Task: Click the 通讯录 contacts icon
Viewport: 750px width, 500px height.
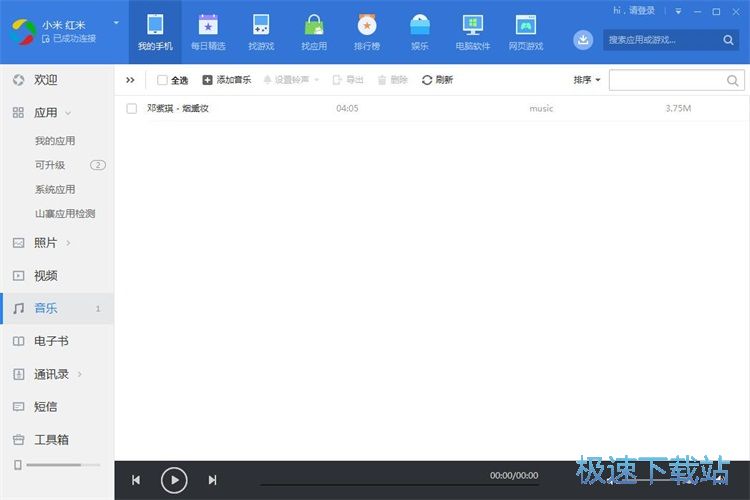Action: point(18,374)
